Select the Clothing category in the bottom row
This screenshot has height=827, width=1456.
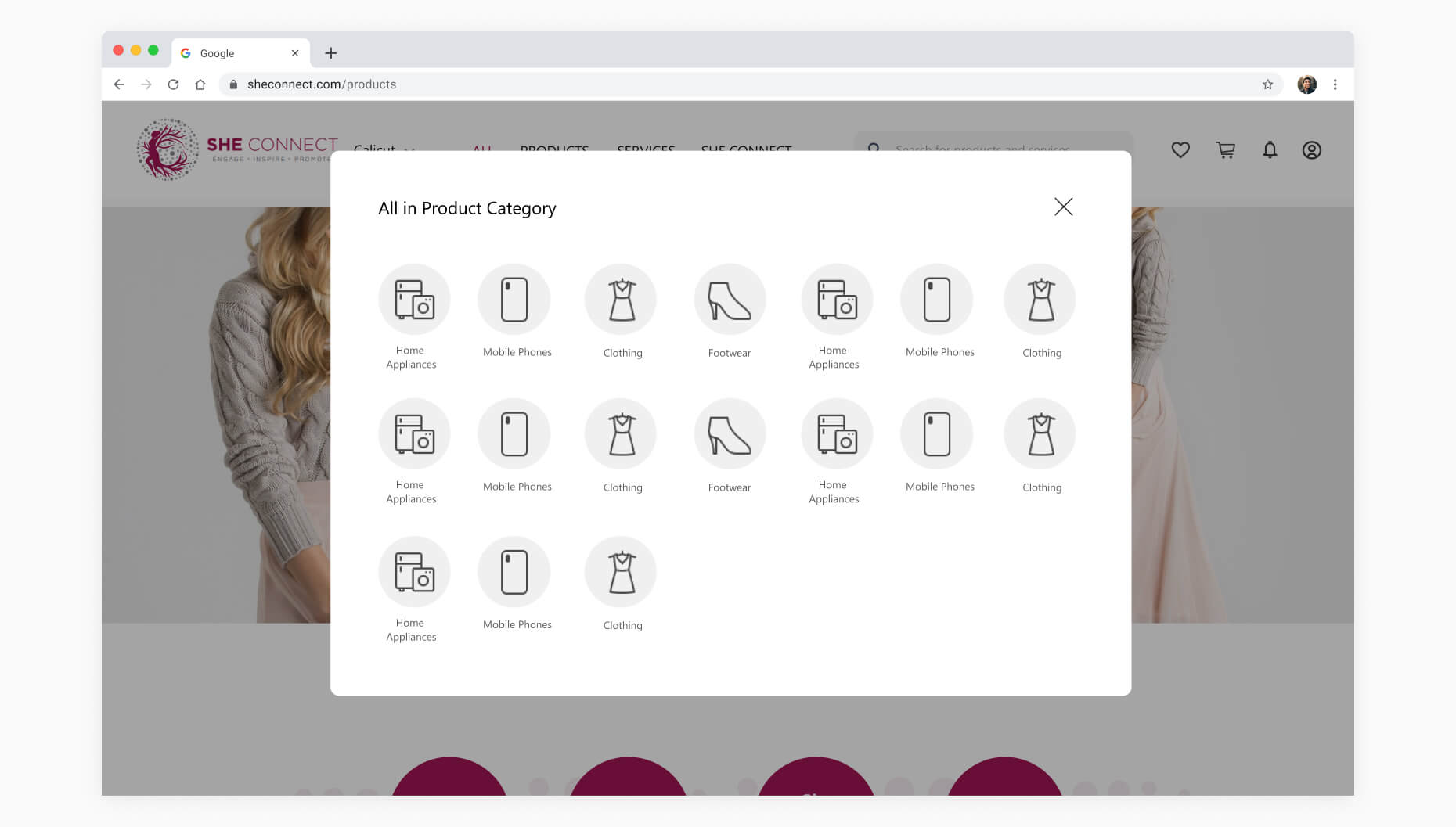pyautogui.click(x=620, y=571)
